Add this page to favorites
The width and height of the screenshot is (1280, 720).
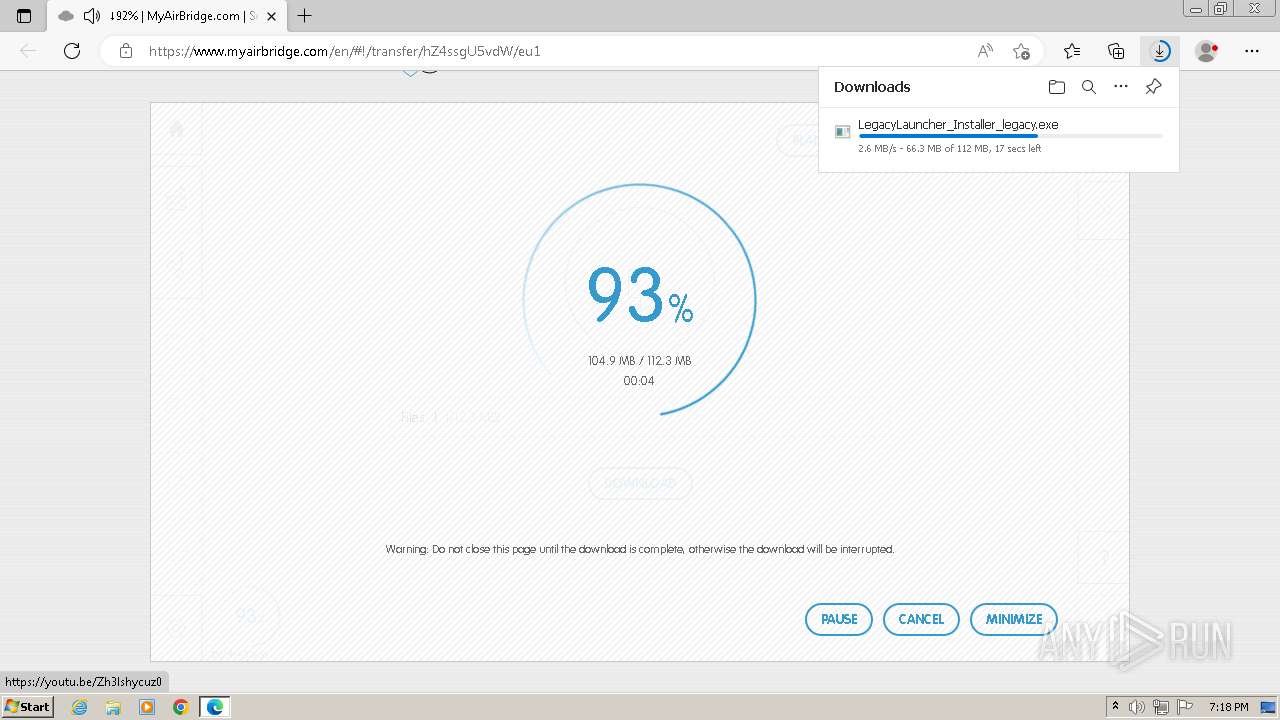[x=1021, y=51]
